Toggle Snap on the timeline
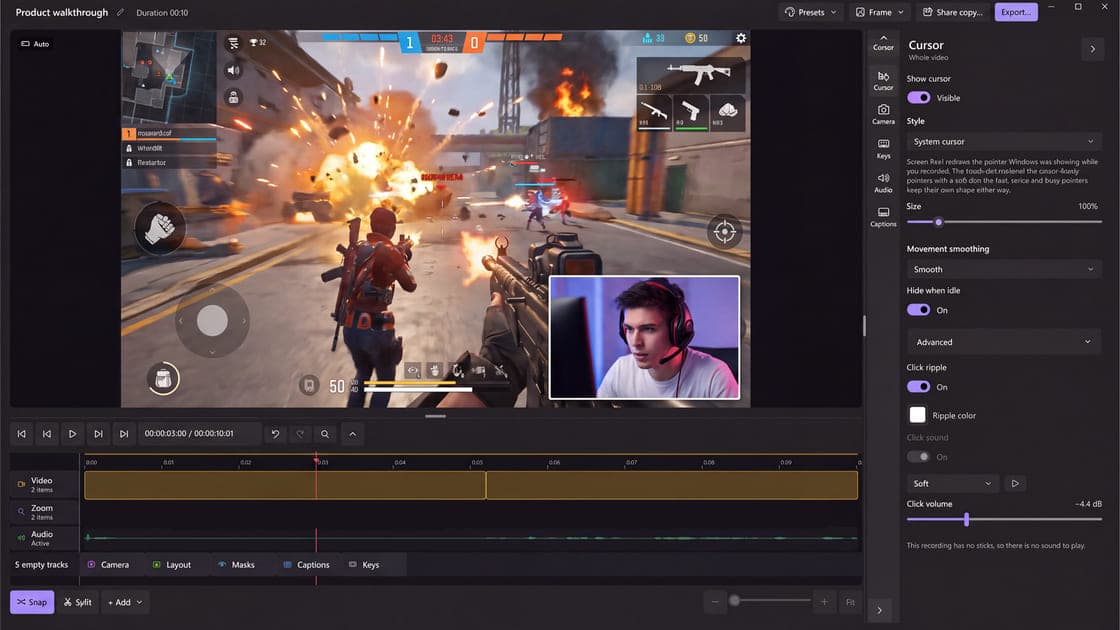 point(32,602)
